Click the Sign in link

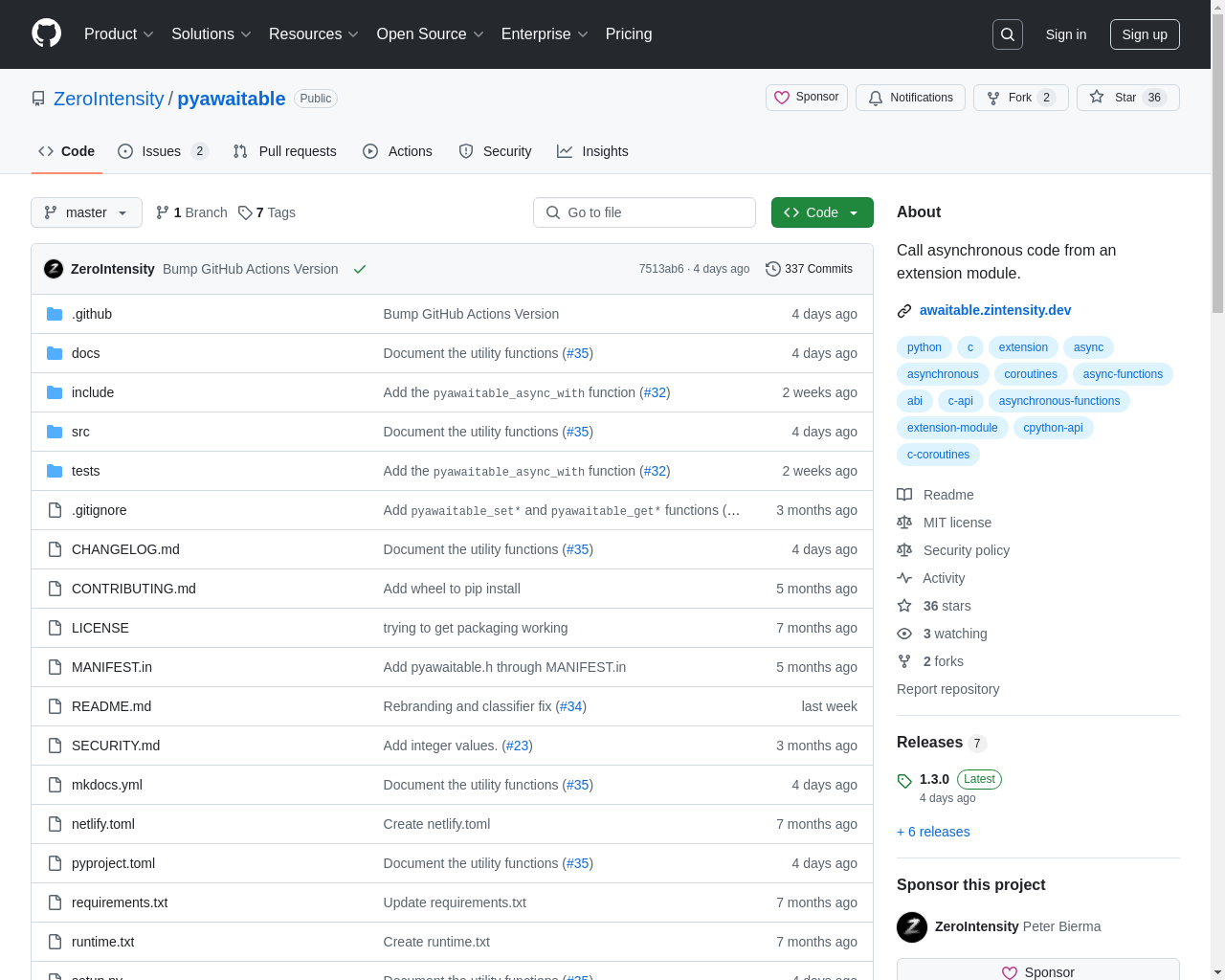pos(1066,34)
